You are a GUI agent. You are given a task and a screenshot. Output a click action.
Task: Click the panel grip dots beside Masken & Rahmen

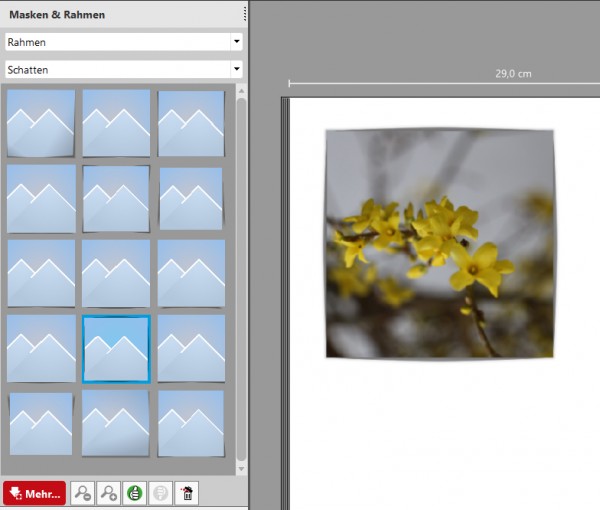[x=245, y=14]
